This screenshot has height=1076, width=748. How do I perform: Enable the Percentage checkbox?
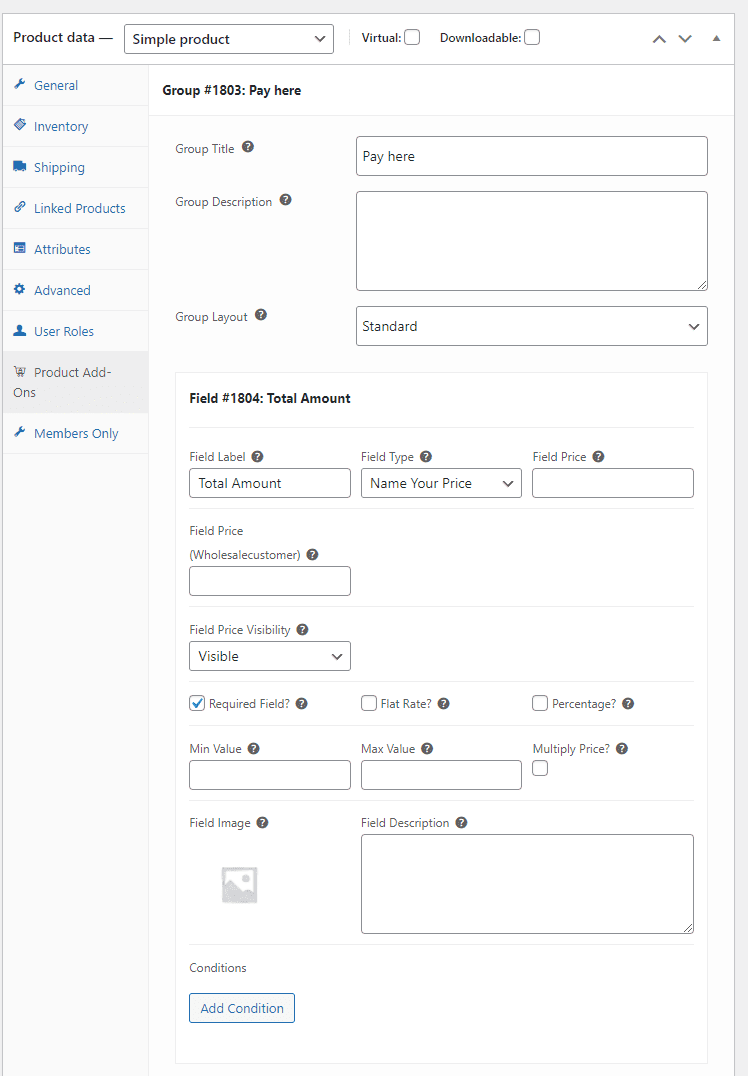point(540,703)
